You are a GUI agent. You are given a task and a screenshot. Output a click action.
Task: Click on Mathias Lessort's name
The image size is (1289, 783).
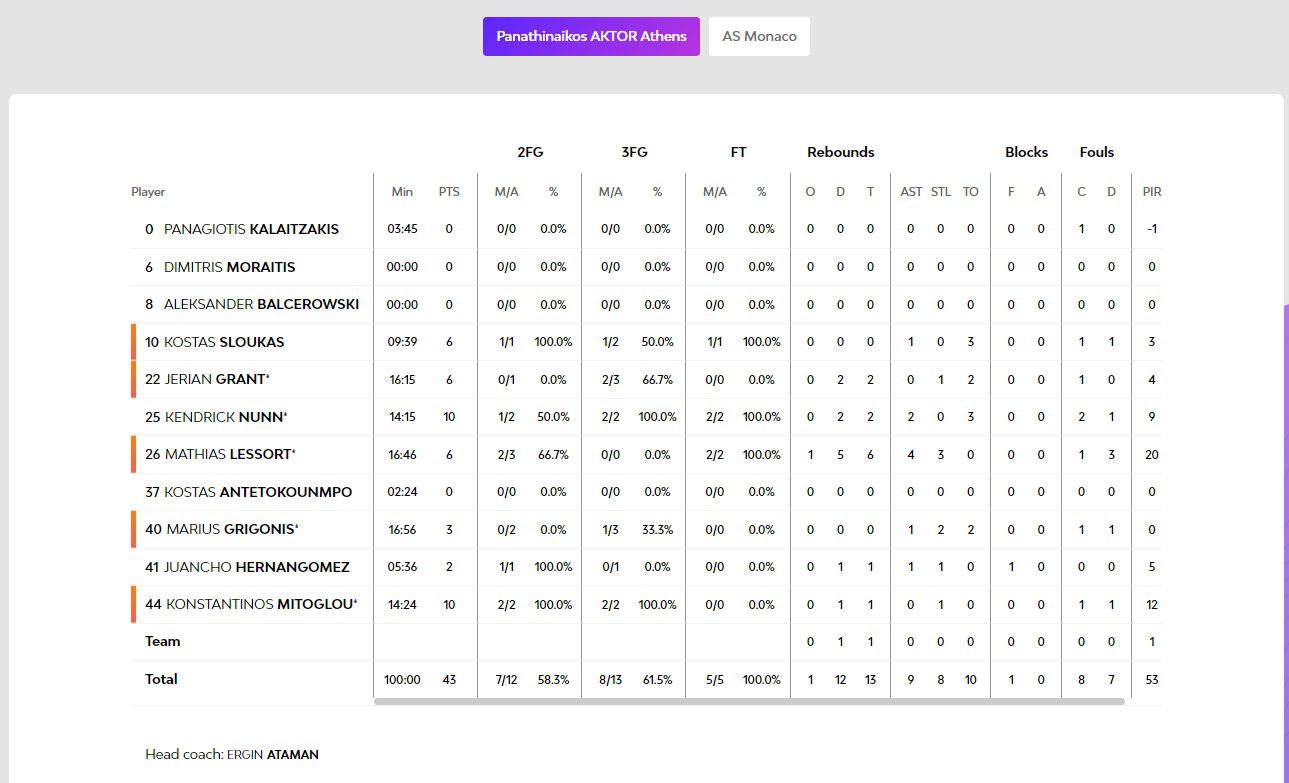tap(227, 454)
